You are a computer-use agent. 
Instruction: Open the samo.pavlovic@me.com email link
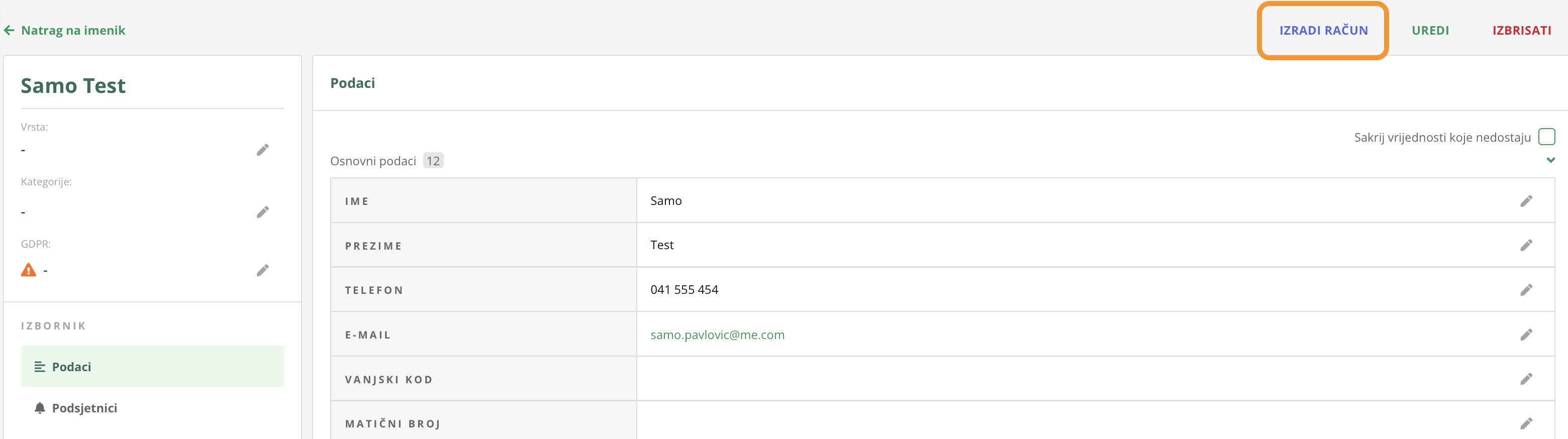[x=717, y=335]
